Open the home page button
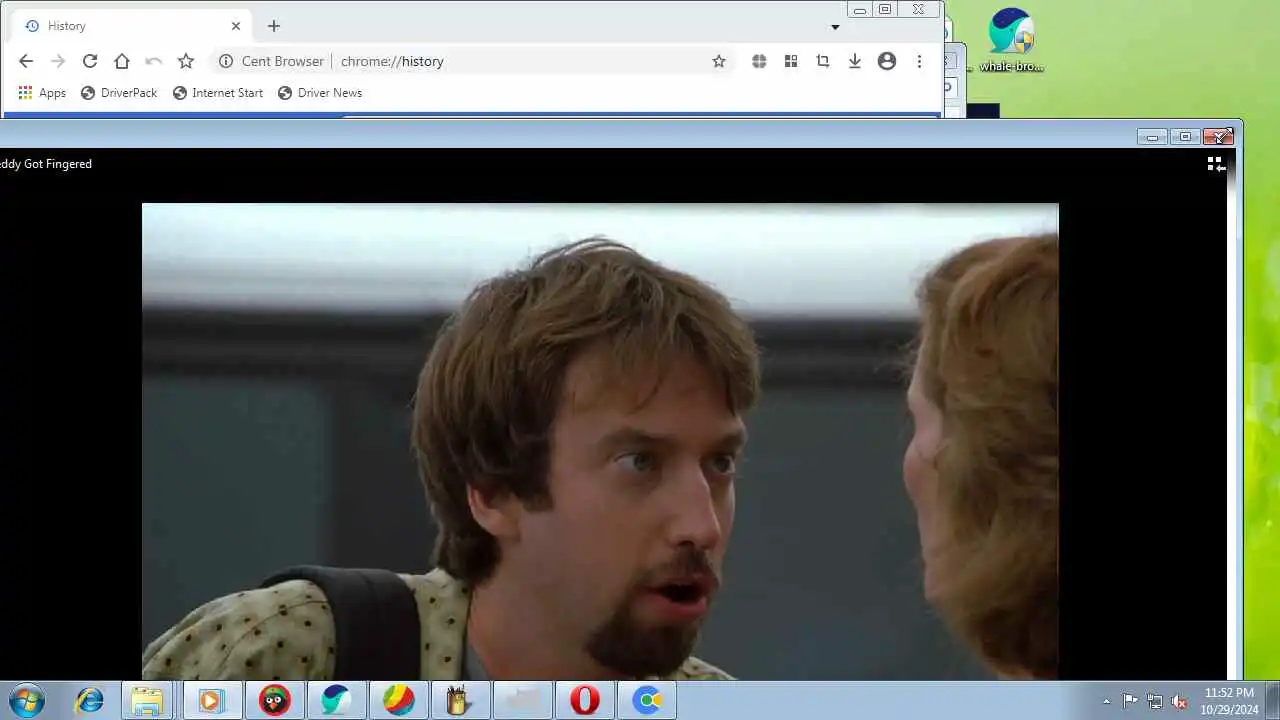This screenshot has width=1280, height=720. click(122, 61)
